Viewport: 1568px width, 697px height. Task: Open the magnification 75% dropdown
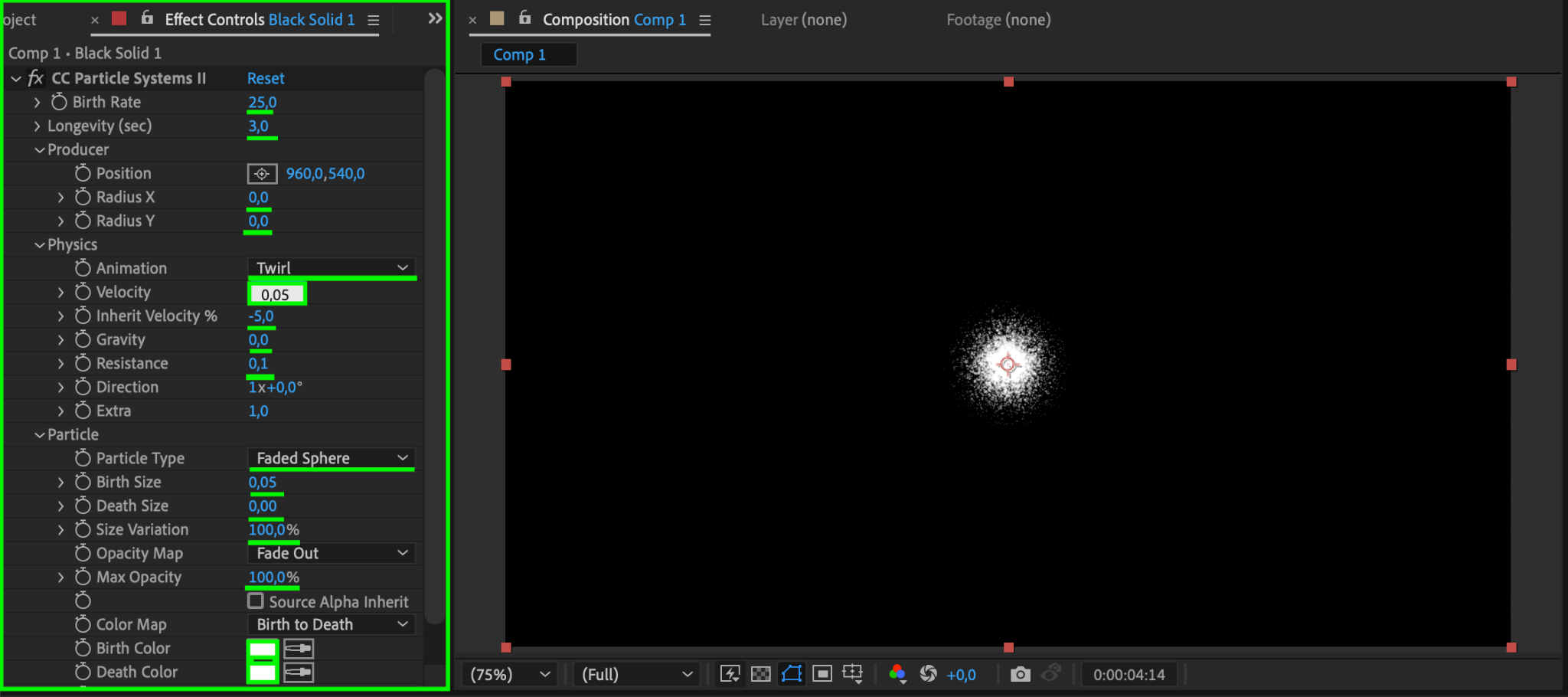coord(509,674)
